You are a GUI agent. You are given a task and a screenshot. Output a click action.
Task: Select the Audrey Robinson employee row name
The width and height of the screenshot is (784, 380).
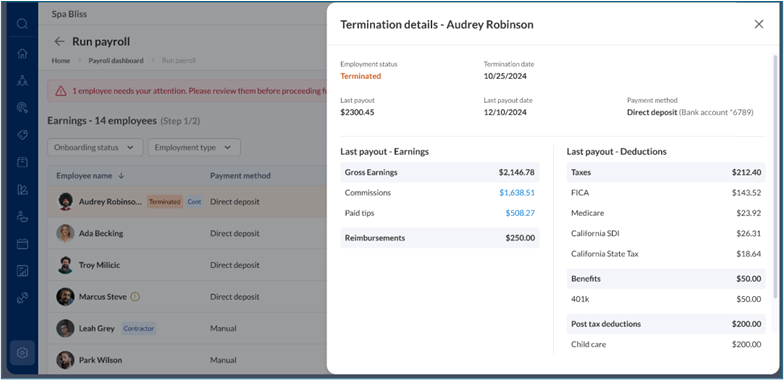(110, 202)
